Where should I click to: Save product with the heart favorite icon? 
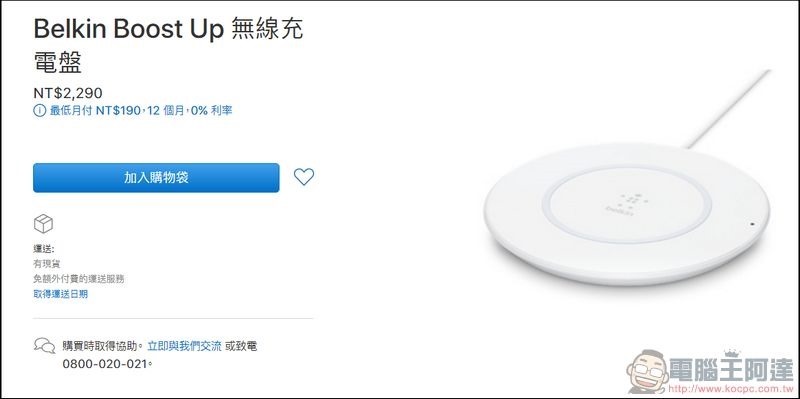pyautogui.click(x=304, y=177)
